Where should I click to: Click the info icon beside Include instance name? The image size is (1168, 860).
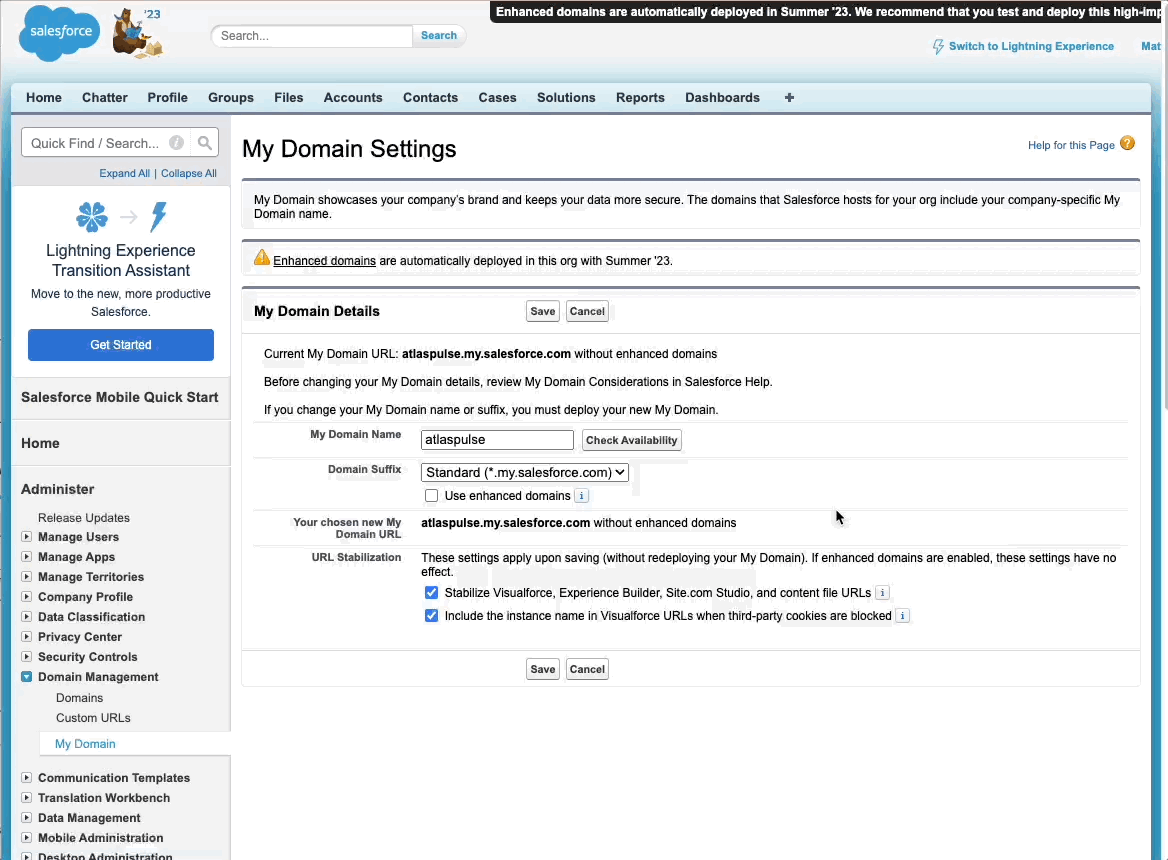pos(903,616)
